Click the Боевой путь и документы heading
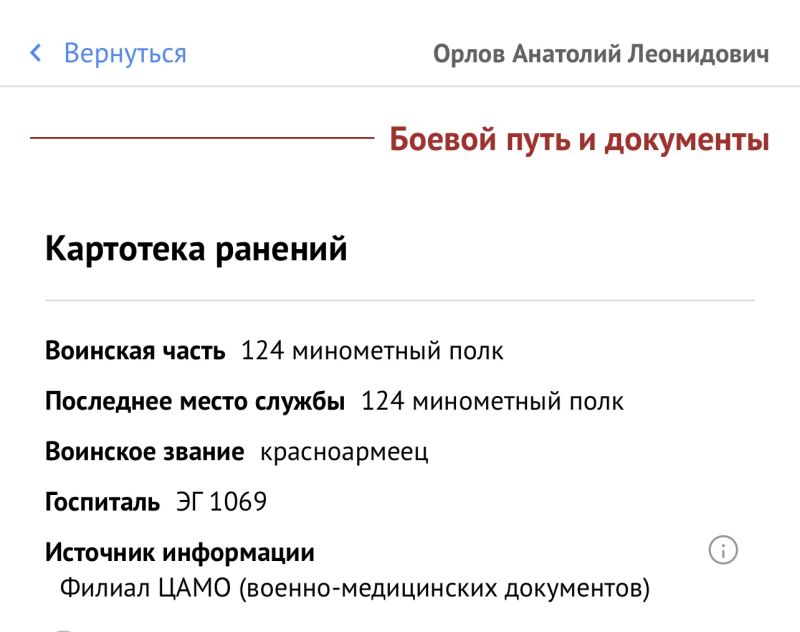 click(x=579, y=139)
